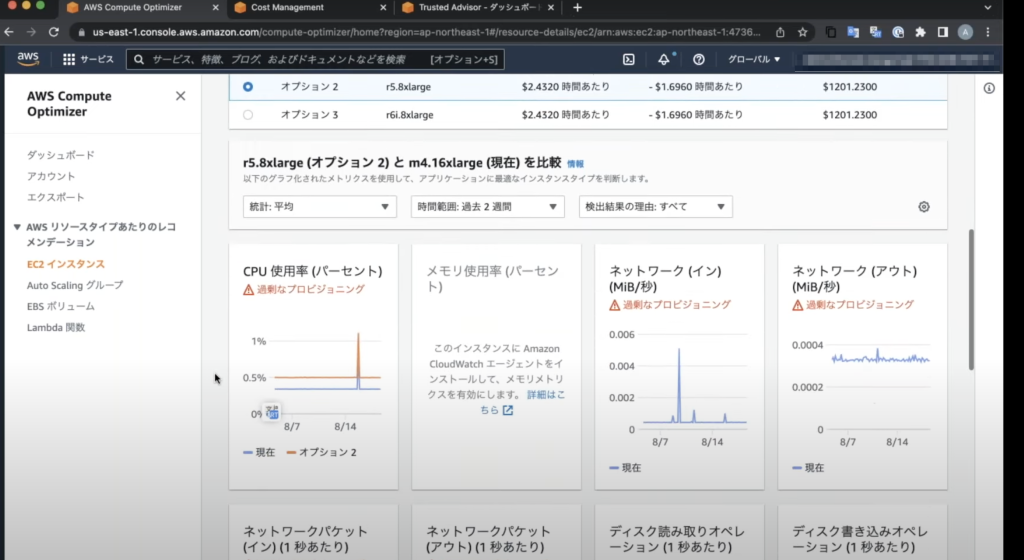Click the 情報 link beside compare heading

tap(575, 164)
